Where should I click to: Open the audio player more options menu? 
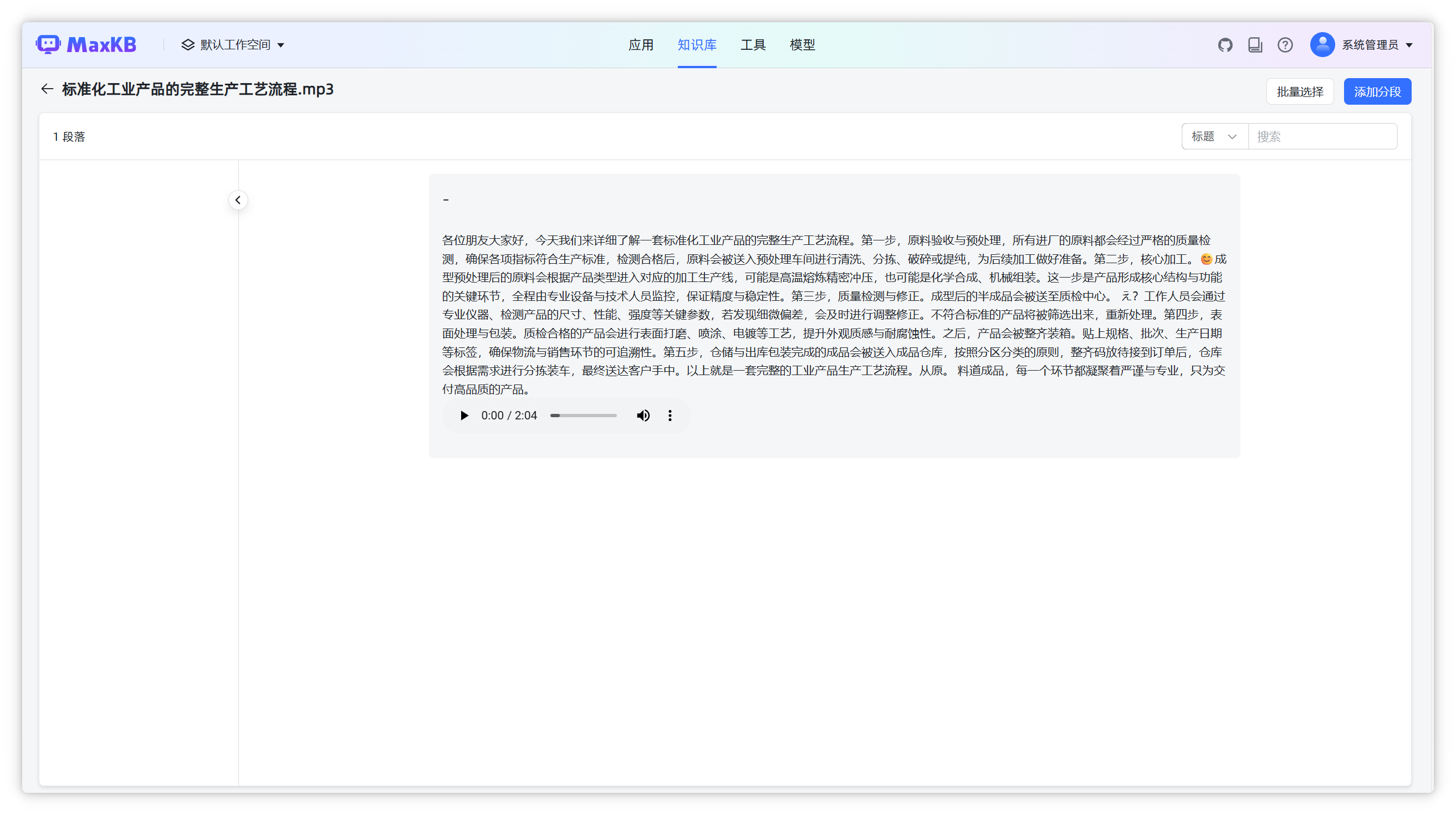click(x=670, y=416)
